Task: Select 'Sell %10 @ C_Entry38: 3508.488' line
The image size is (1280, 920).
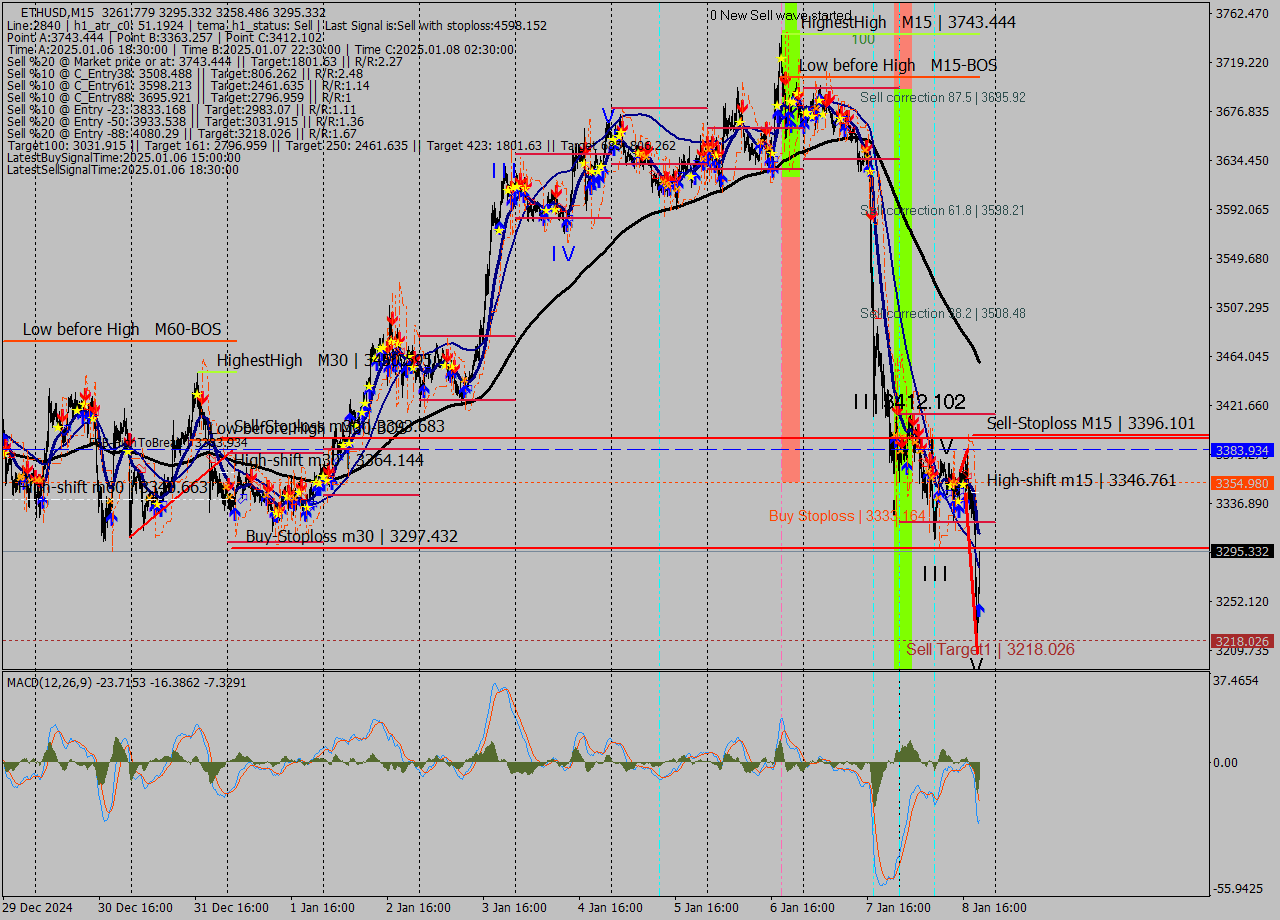Action: pyautogui.click(x=185, y=74)
